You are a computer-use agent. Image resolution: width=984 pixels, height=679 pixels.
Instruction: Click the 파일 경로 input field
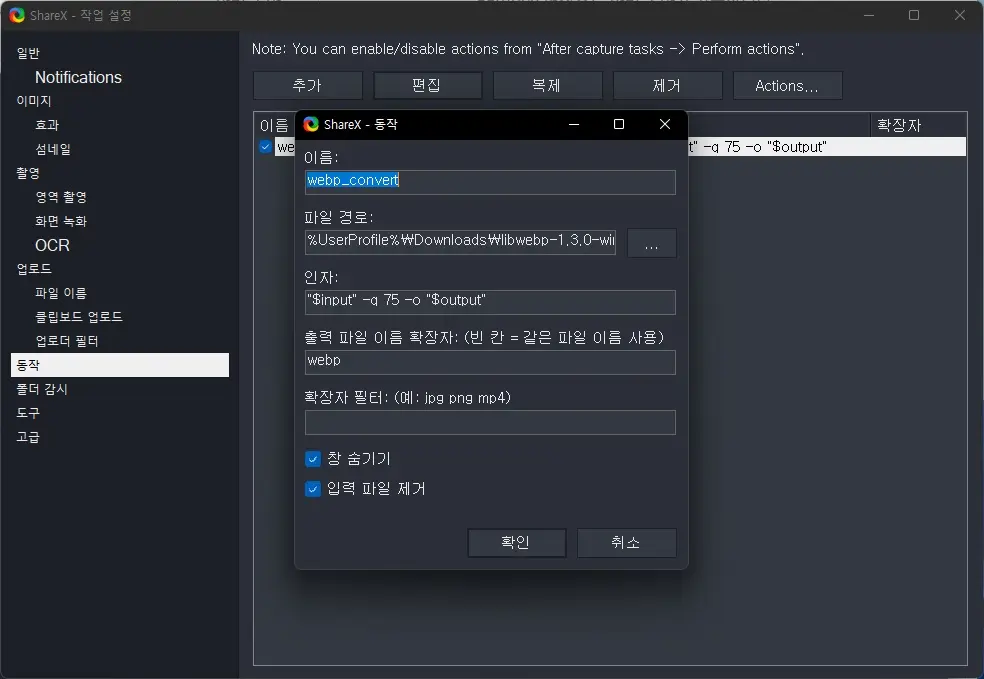460,242
